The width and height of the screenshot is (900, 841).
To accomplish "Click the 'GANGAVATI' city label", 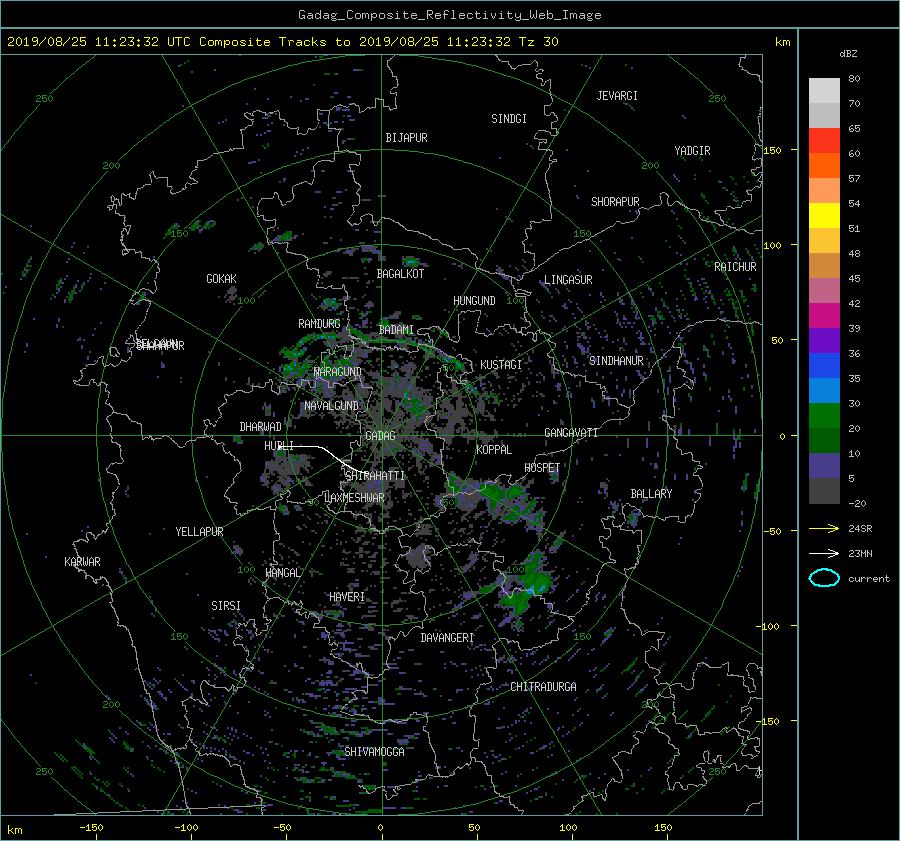I will (x=571, y=433).
